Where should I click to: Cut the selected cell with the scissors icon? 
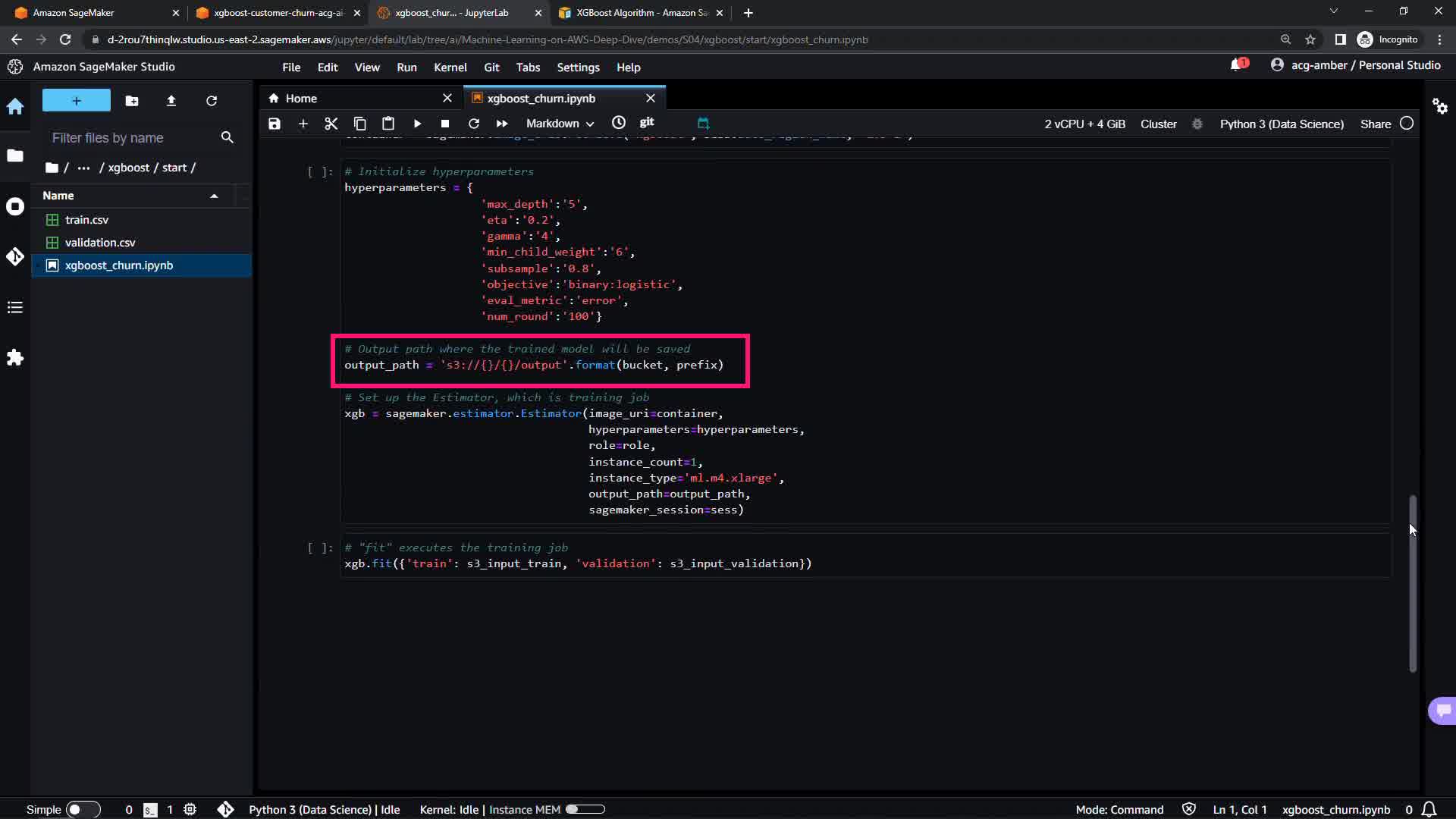[331, 124]
